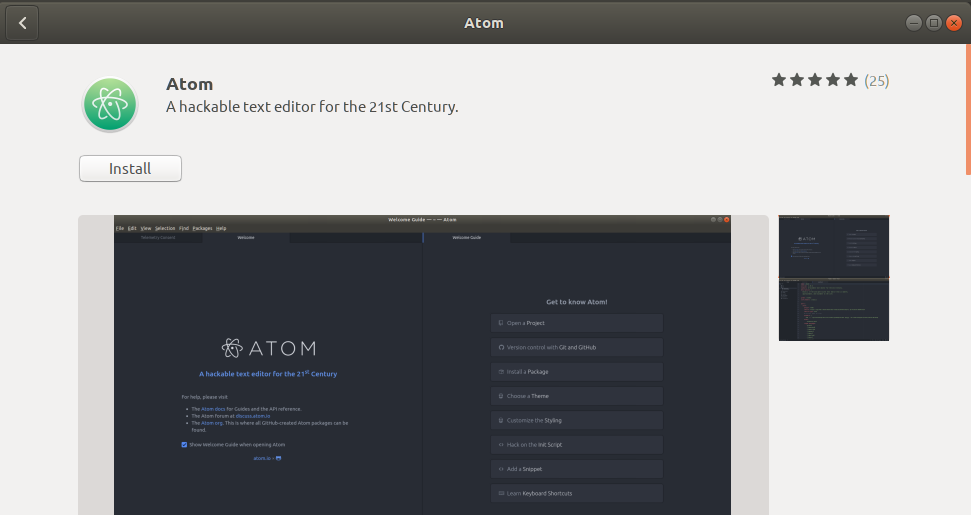Click the green Atom application icon
Screen dimensions: 971x515
pyautogui.click(x=110, y=104)
